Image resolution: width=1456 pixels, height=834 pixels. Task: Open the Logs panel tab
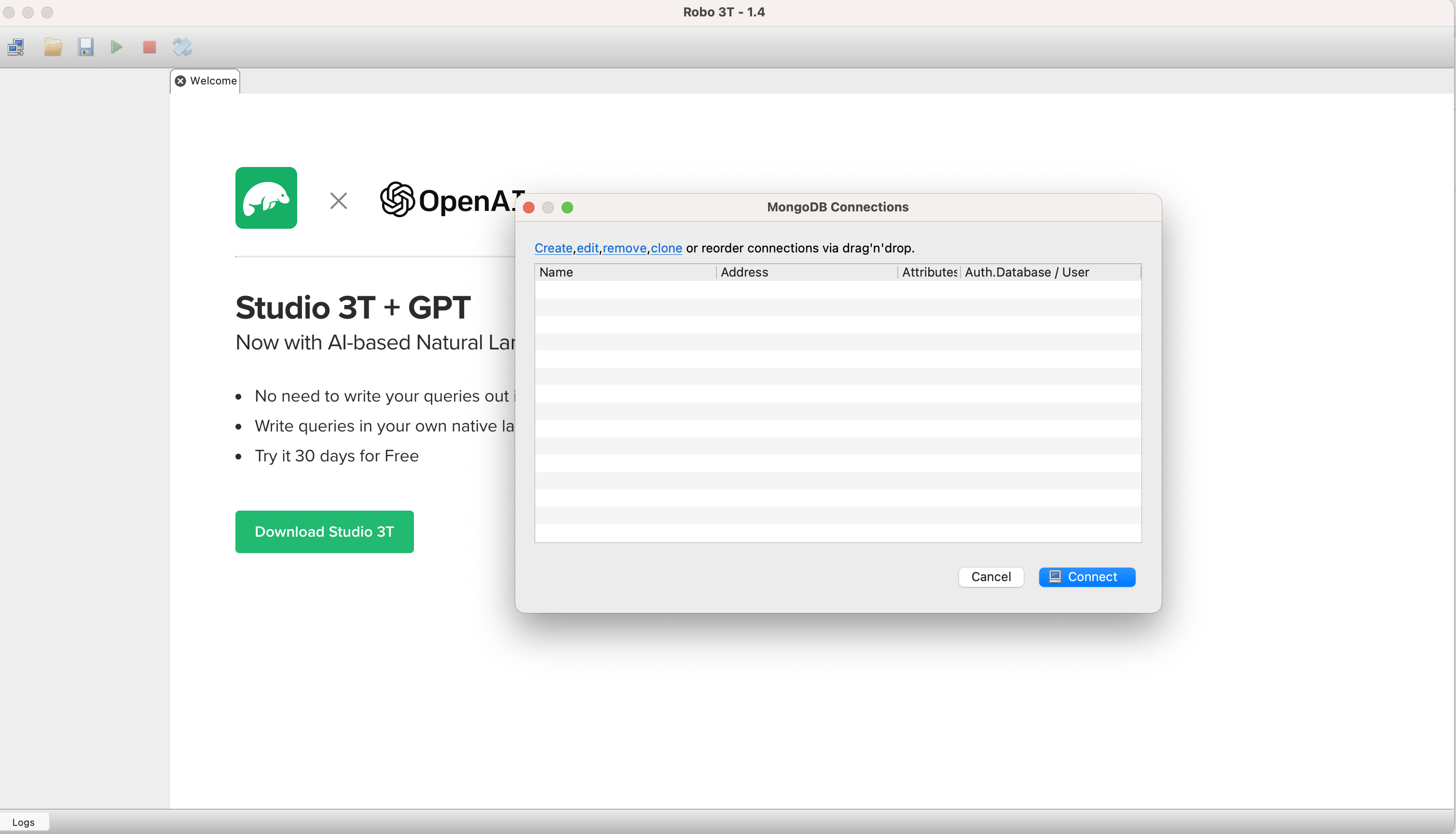24,822
